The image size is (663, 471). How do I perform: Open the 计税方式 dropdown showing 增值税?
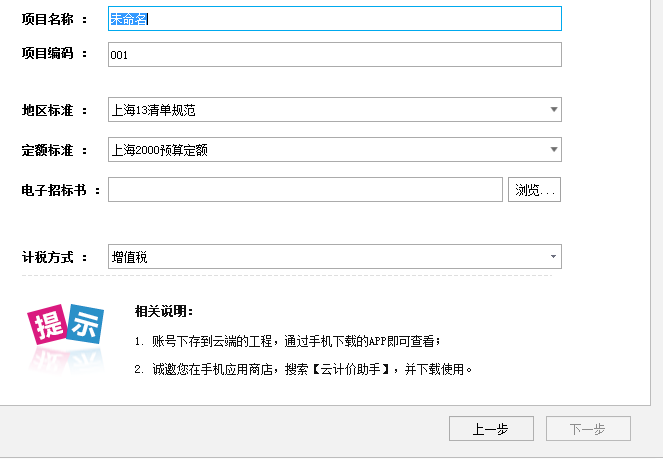click(x=553, y=257)
